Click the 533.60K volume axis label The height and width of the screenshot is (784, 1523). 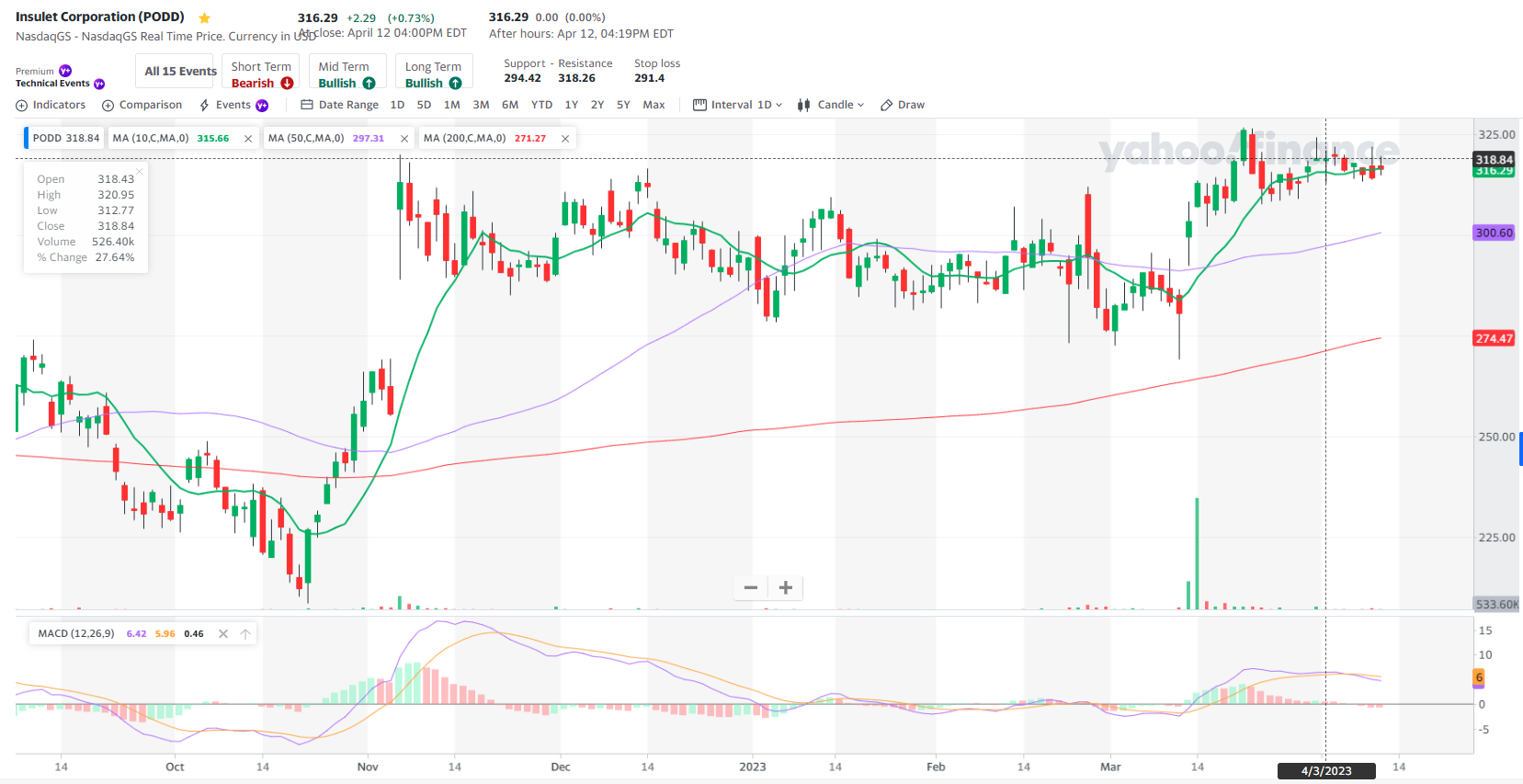1496,604
